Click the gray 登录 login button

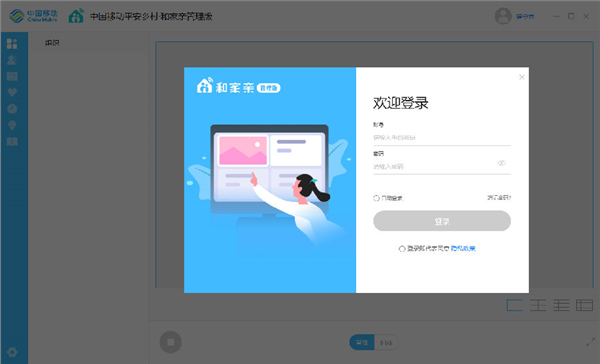[442, 221]
